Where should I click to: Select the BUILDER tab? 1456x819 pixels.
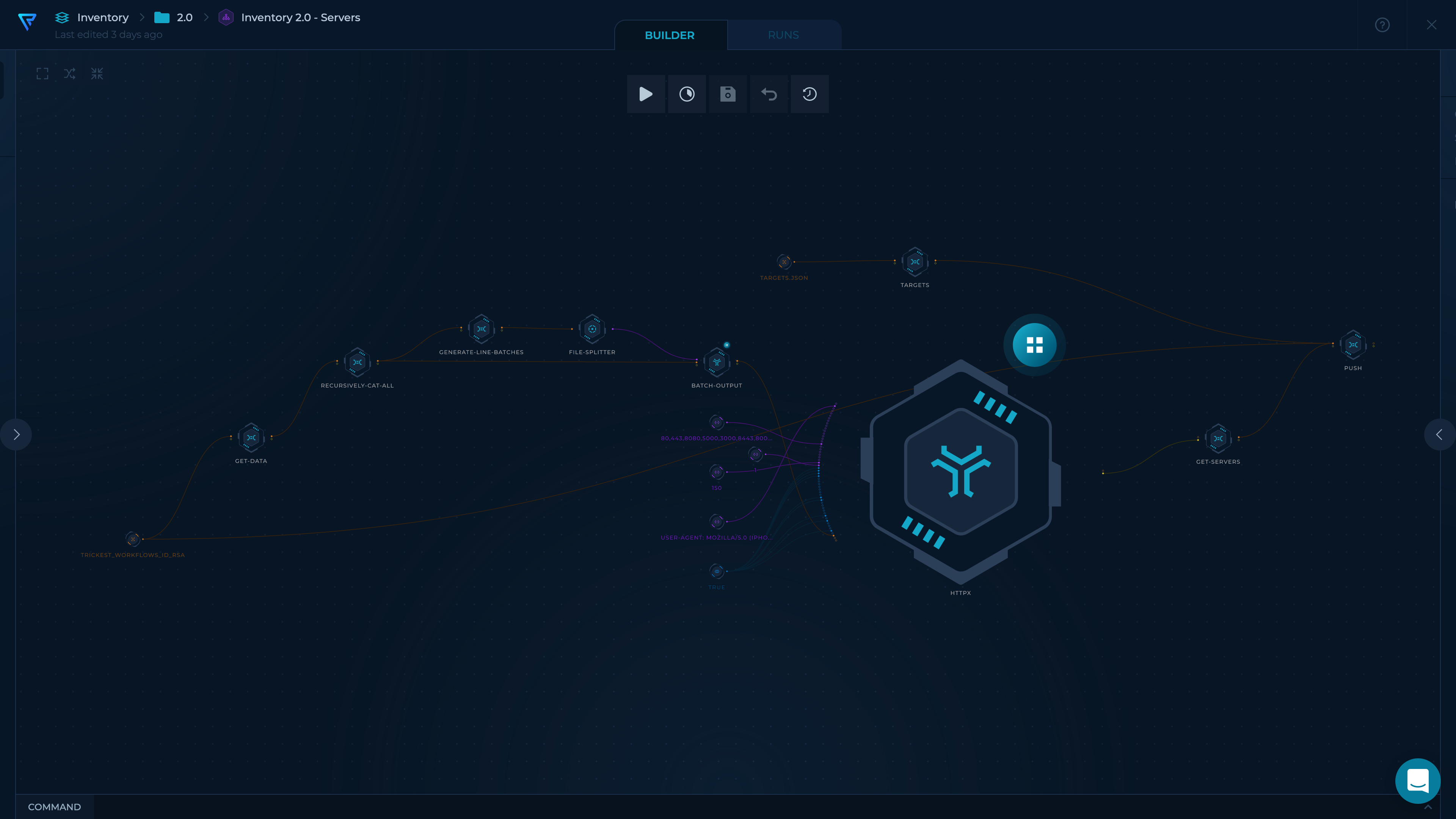[x=669, y=35]
